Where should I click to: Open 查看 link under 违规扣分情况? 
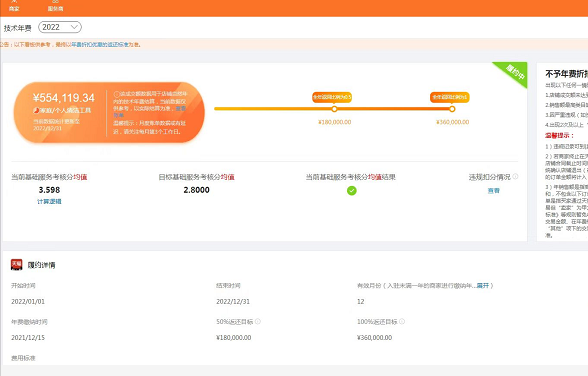click(x=494, y=191)
